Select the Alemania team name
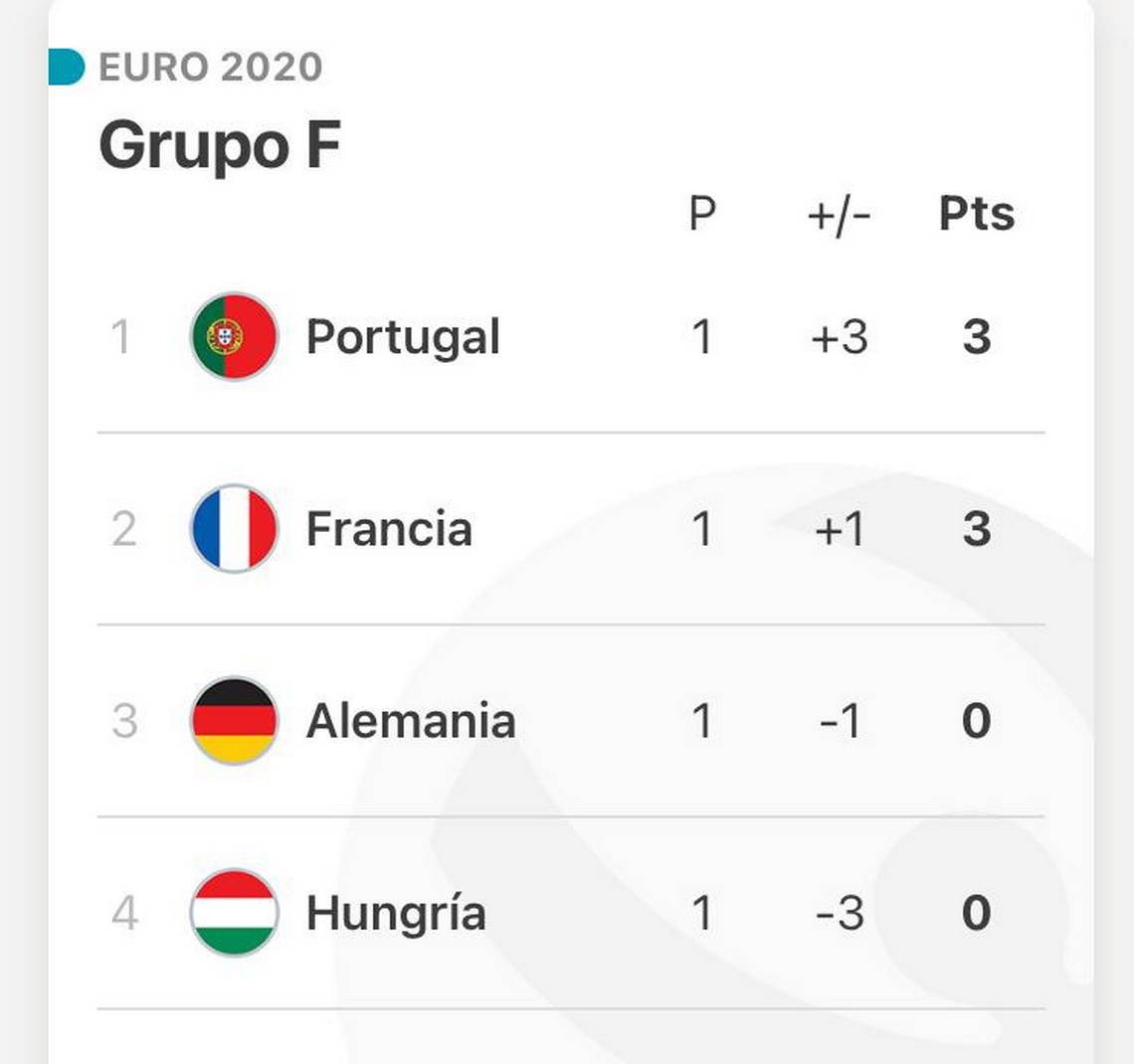Image resolution: width=1134 pixels, height=1064 pixels. tap(411, 721)
